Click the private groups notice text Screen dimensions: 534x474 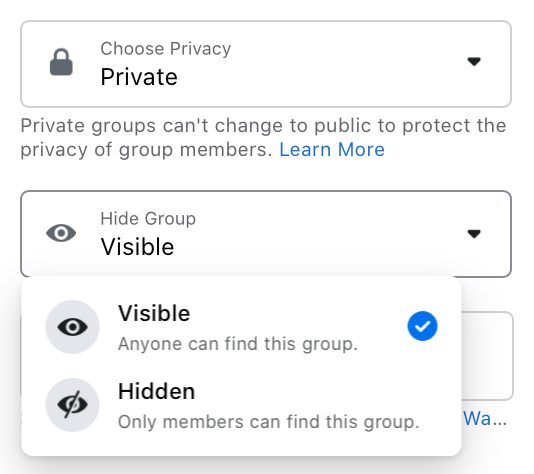(x=263, y=138)
